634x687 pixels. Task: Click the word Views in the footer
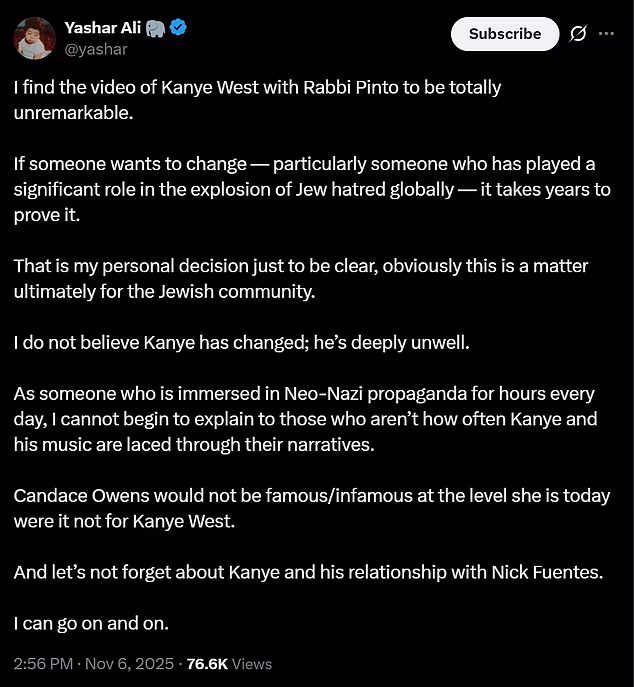pyautogui.click(x=253, y=664)
